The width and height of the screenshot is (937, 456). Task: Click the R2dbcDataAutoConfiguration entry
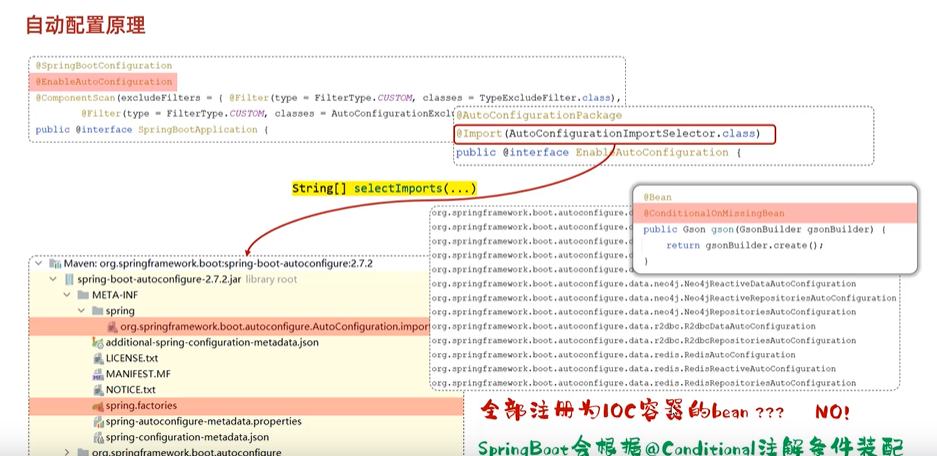pos(623,326)
